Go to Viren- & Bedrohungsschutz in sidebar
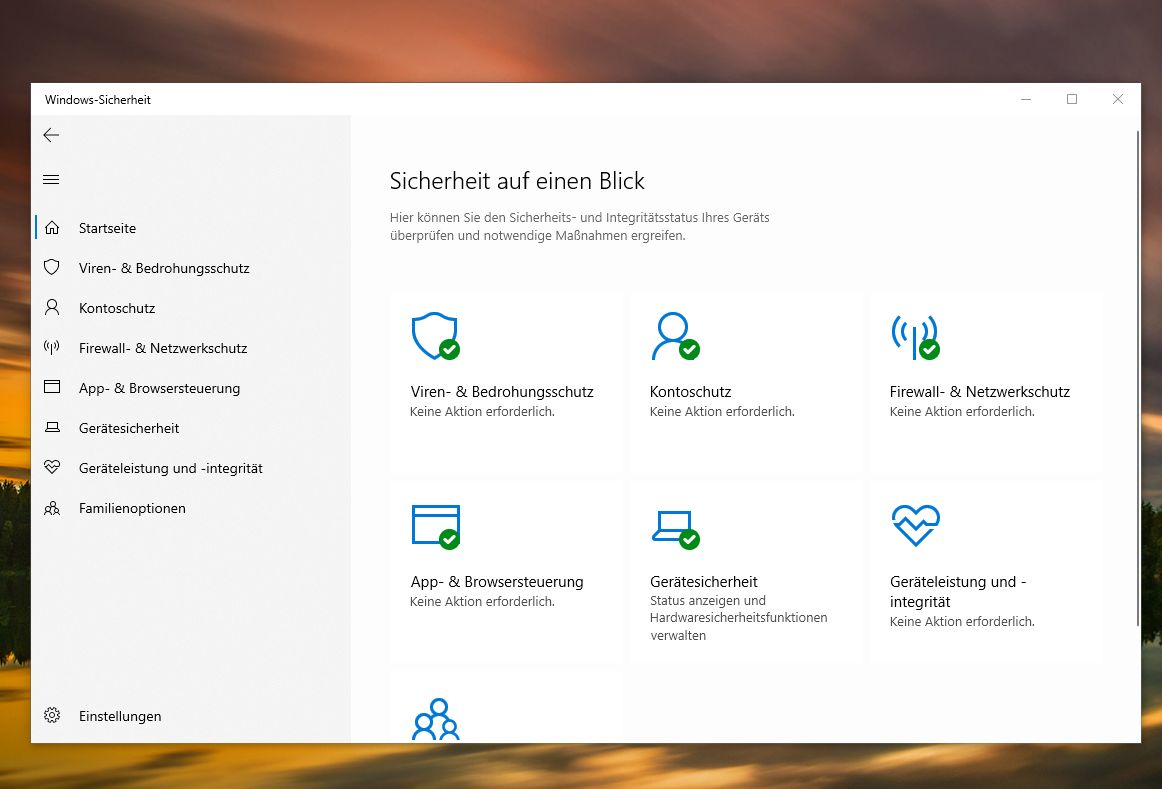This screenshot has width=1162, height=789. click(x=164, y=268)
